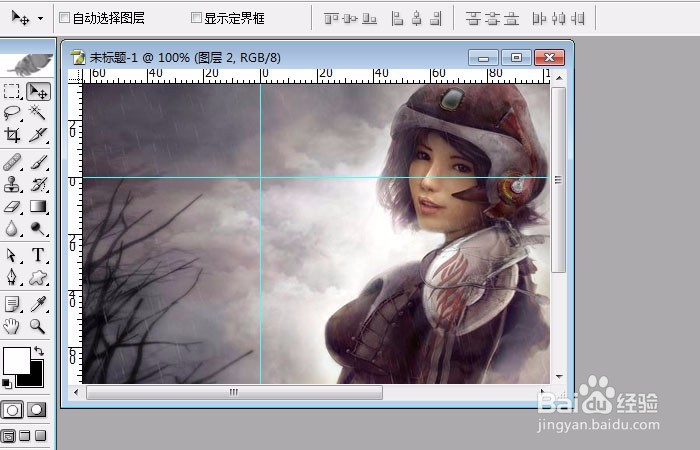Align top edges of layers
Image resolution: width=700 pixels, height=450 pixels.
331,19
